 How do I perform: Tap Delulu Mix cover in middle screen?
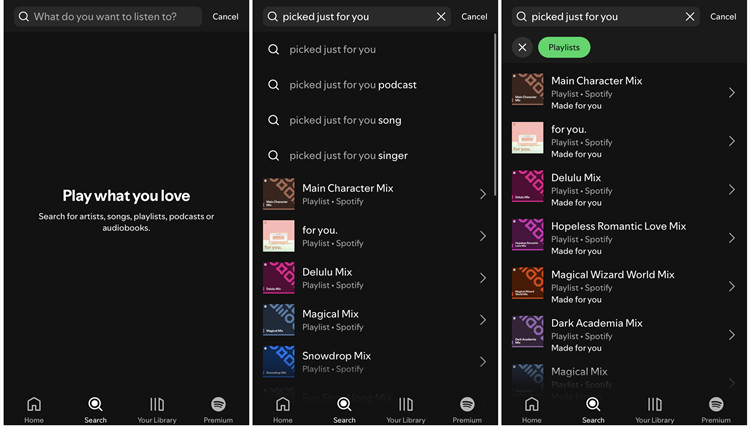click(x=278, y=278)
